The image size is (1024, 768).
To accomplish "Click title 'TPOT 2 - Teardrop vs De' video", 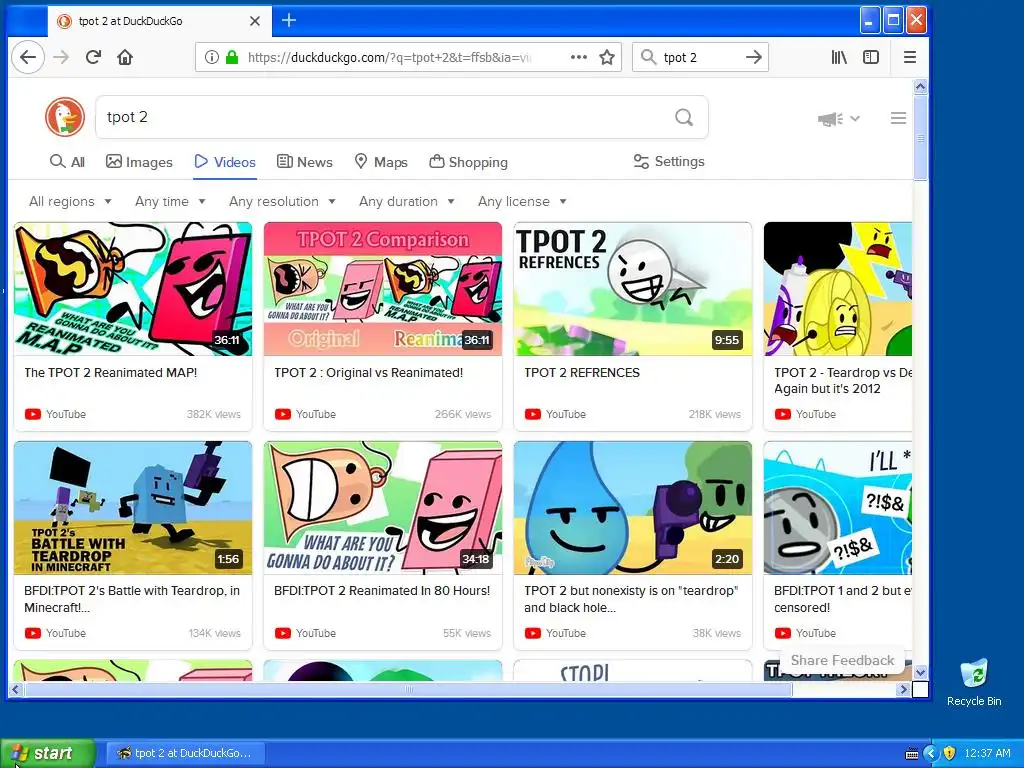I will (x=842, y=381).
